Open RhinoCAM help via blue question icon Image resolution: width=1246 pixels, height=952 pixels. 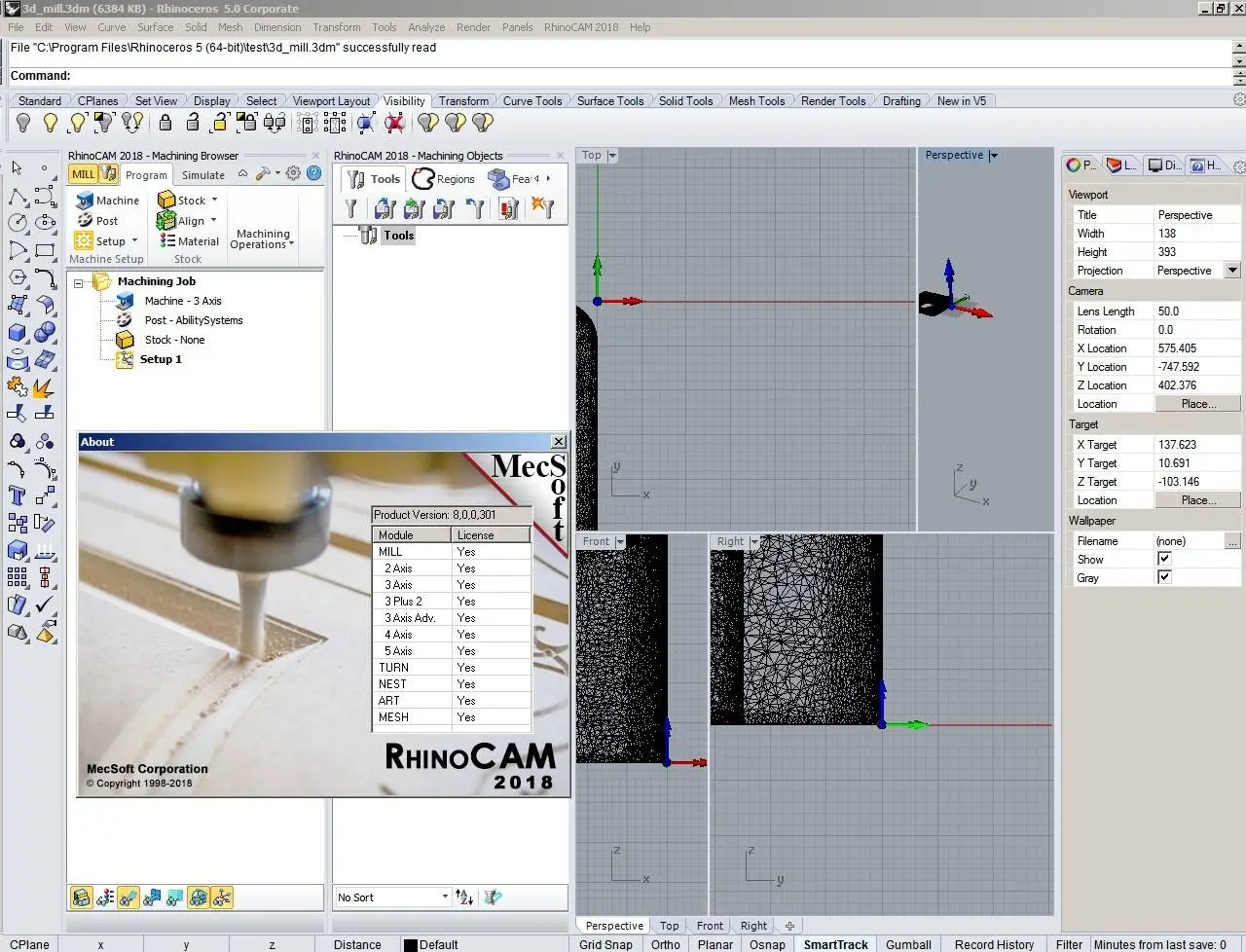pyautogui.click(x=313, y=173)
